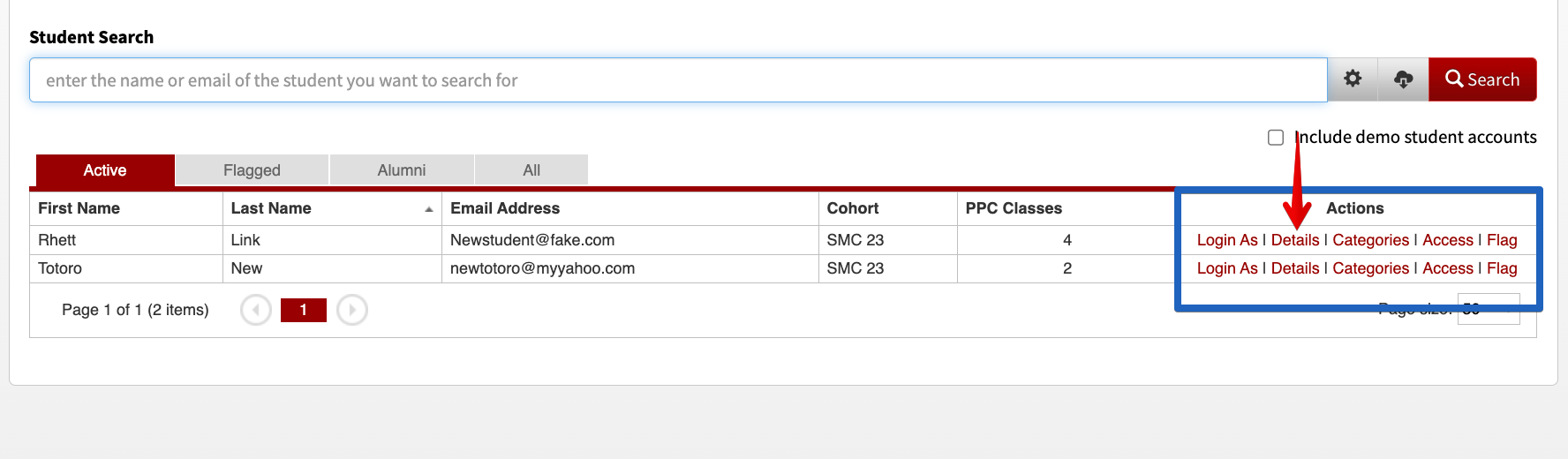
Task: Select page 1 in pager
Action: click(x=304, y=310)
